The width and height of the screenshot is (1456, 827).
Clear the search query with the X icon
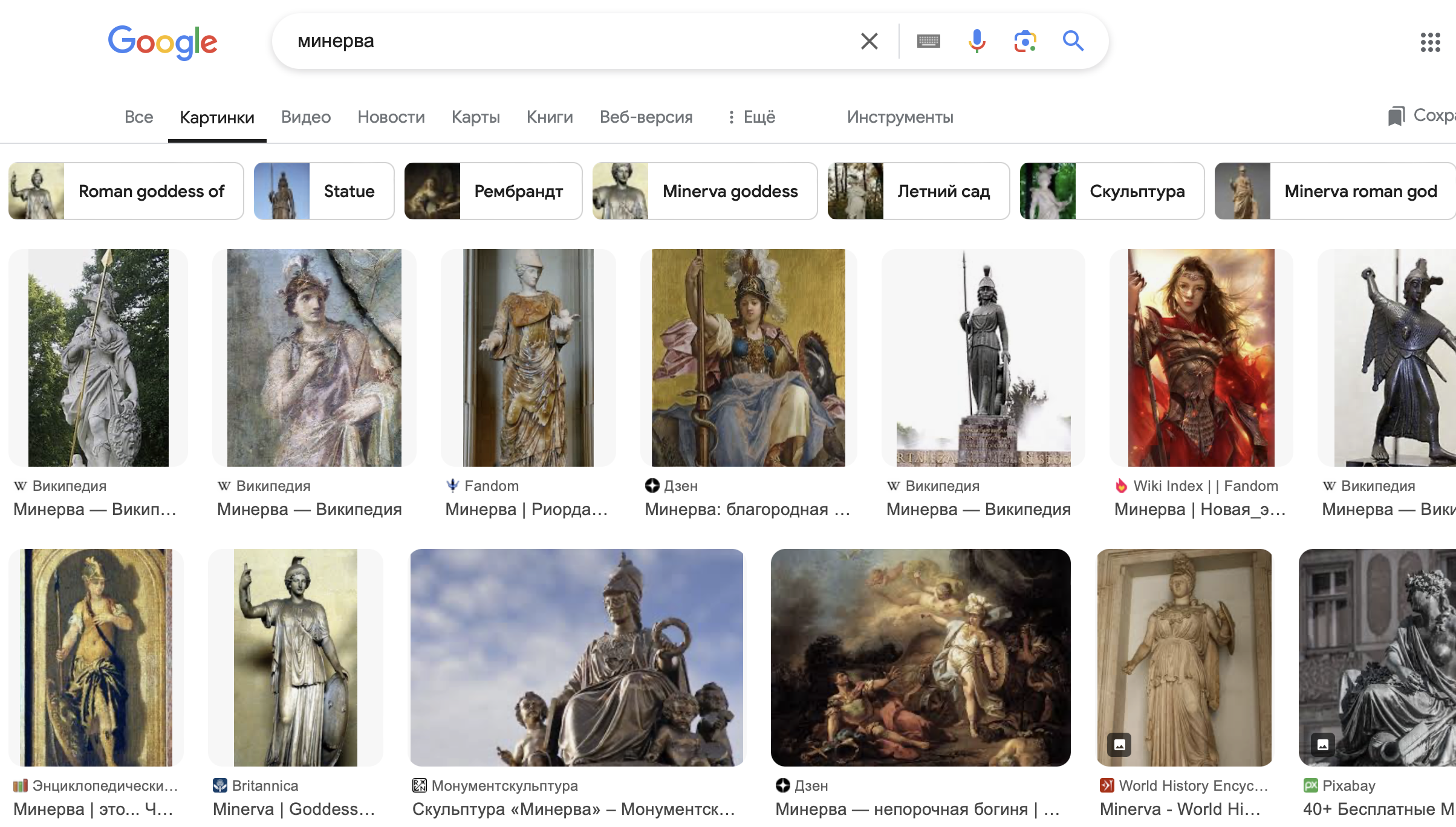pos(869,41)
